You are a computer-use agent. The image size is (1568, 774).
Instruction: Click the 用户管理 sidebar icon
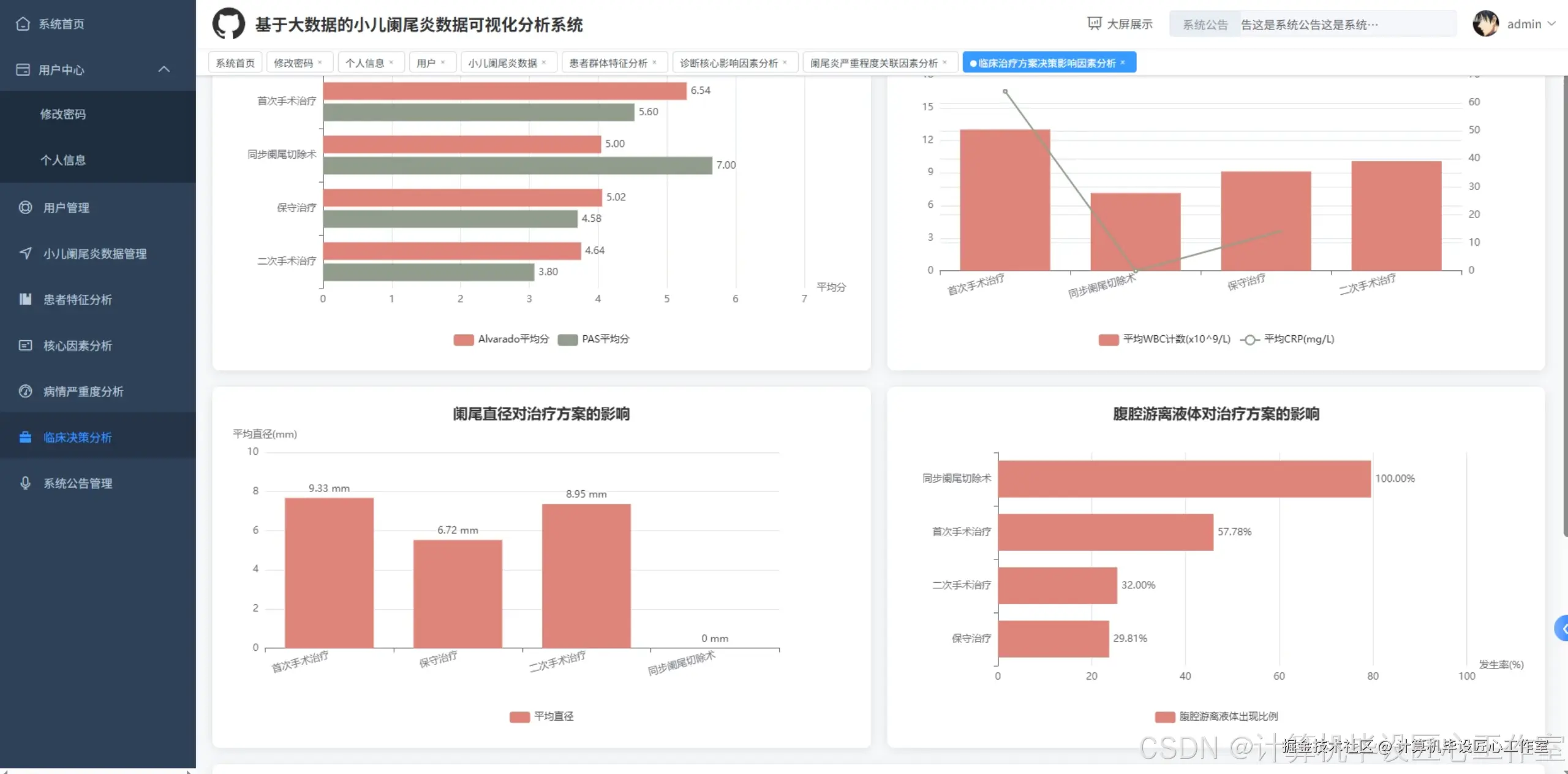(x=25, y=207)
